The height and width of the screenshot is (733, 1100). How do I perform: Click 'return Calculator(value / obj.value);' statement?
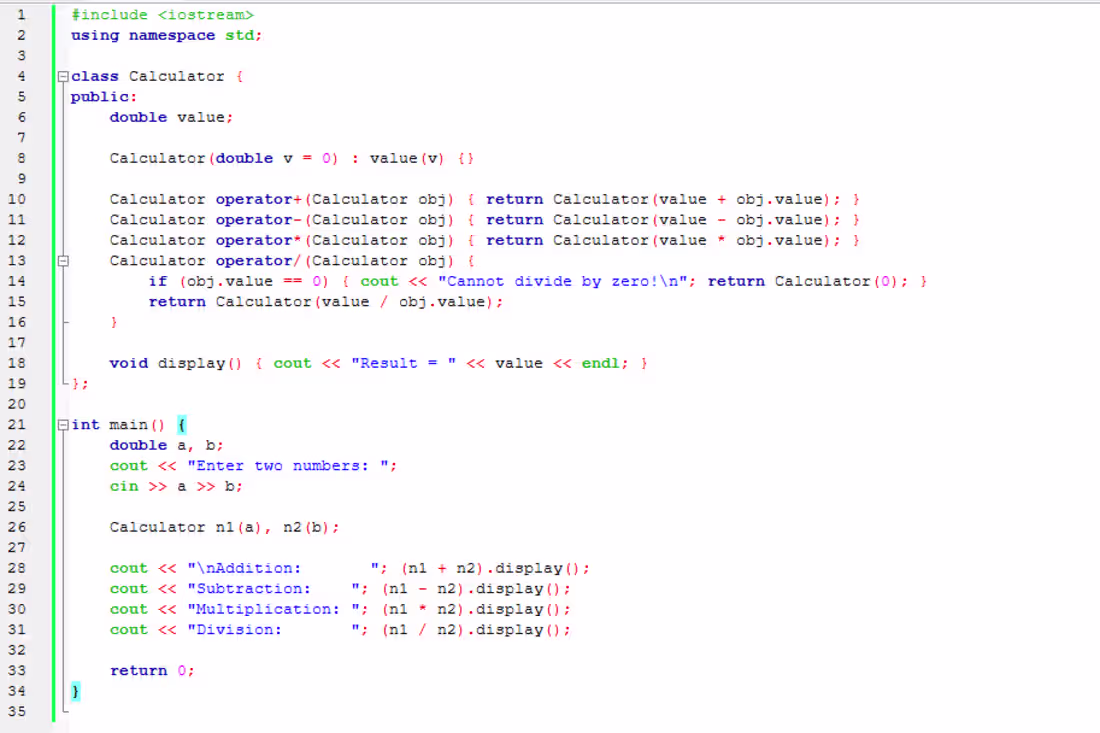click(x=326, y=302)
